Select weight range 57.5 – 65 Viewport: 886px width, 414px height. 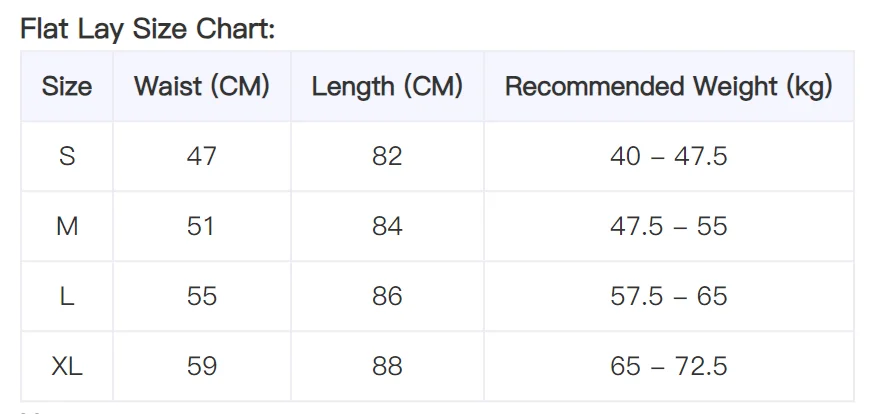tap(669, 296)
